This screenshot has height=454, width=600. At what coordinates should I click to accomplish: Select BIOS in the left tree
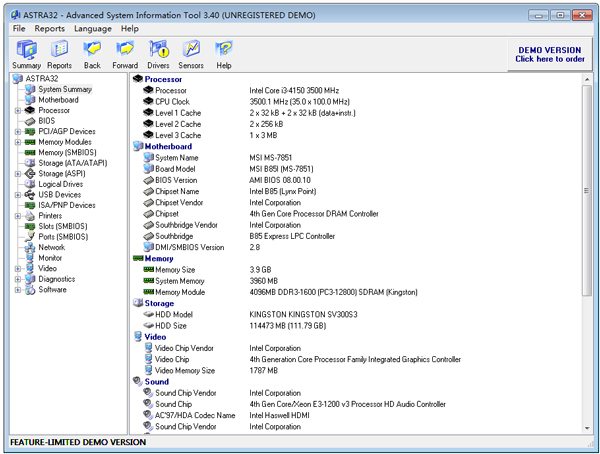pyautogui.click(x=47, y=121)
